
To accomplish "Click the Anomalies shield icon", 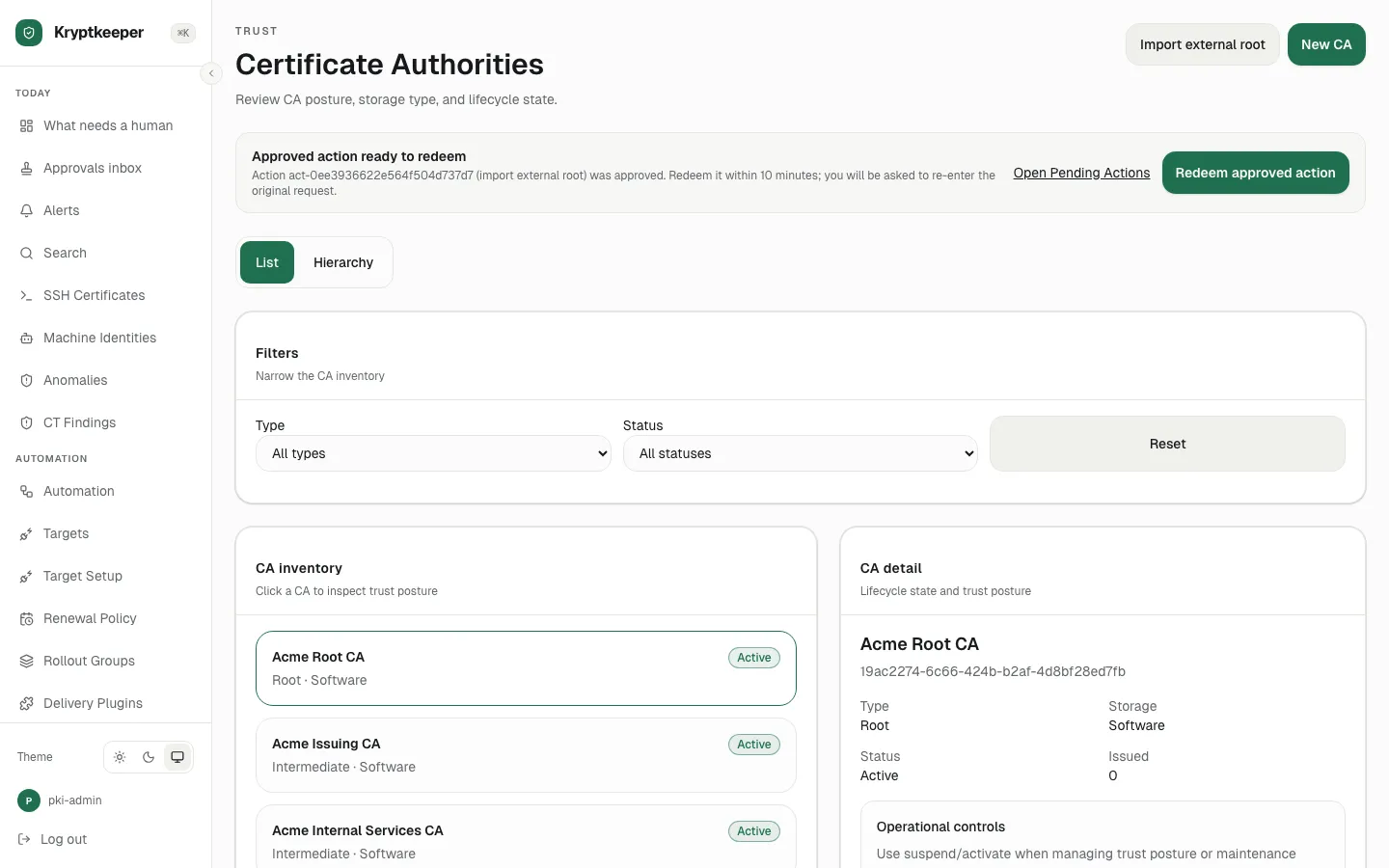I will coord(27,380).
